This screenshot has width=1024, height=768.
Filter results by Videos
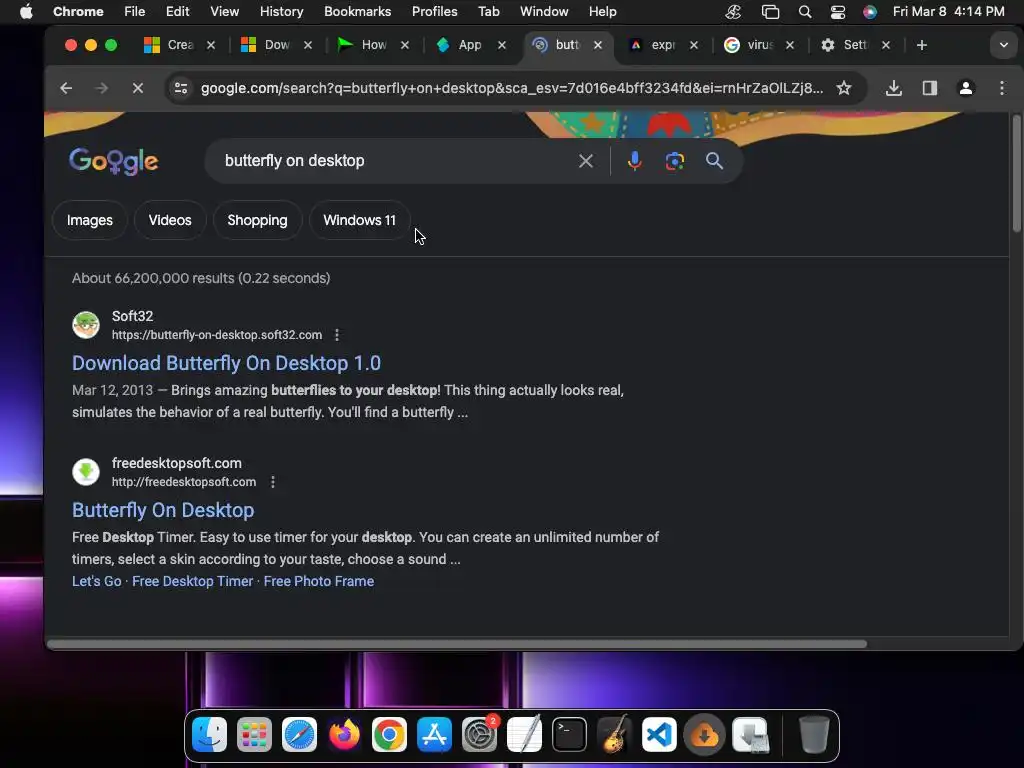[x=170, y=220]
